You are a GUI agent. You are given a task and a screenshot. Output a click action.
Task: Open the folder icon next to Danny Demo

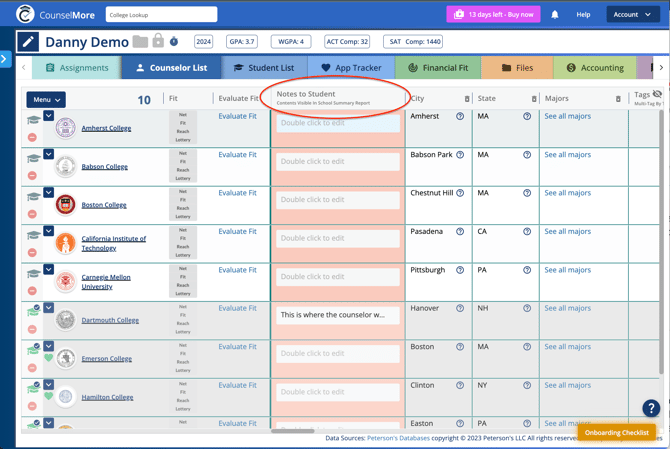tap(140, 41)
